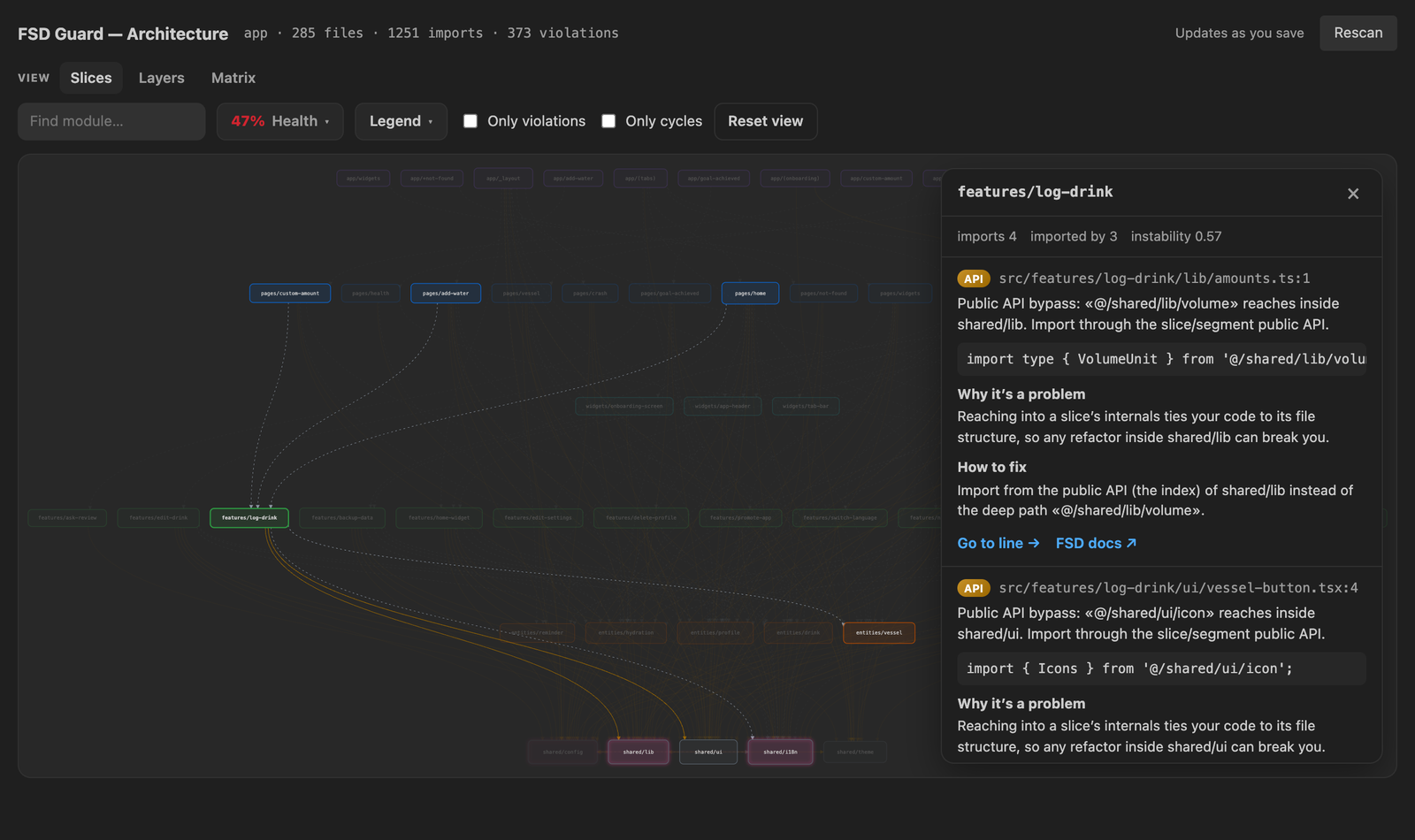Select the pages/home graph node
Image resolution: width=1415 pixels, height=840 pixels.
pyautogui.click(x=750, y=293)
